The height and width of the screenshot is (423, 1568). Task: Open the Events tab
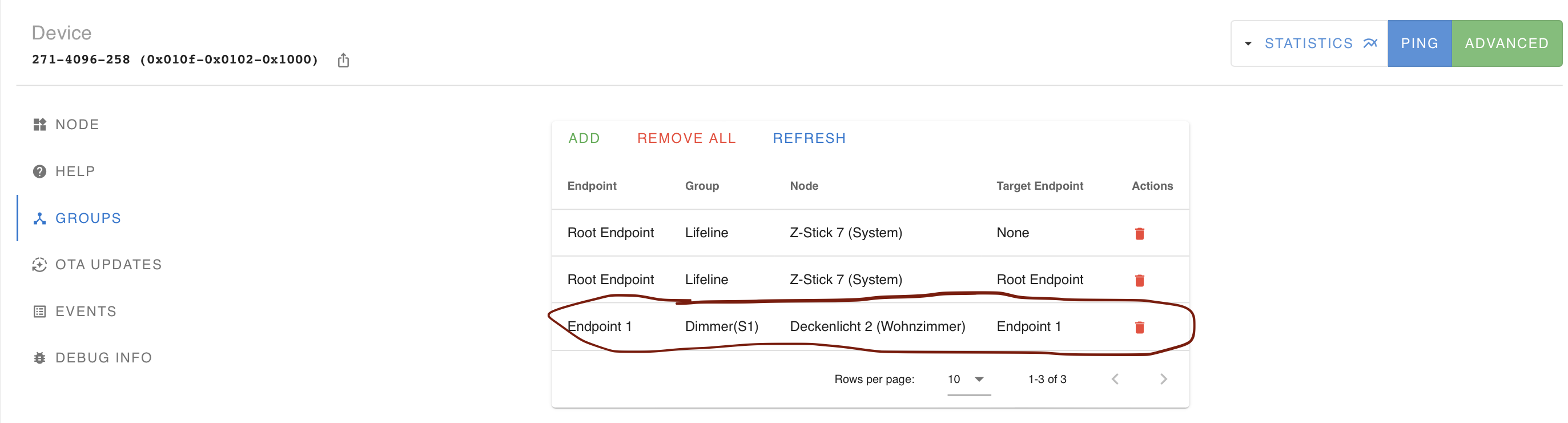tap(85, 312)
